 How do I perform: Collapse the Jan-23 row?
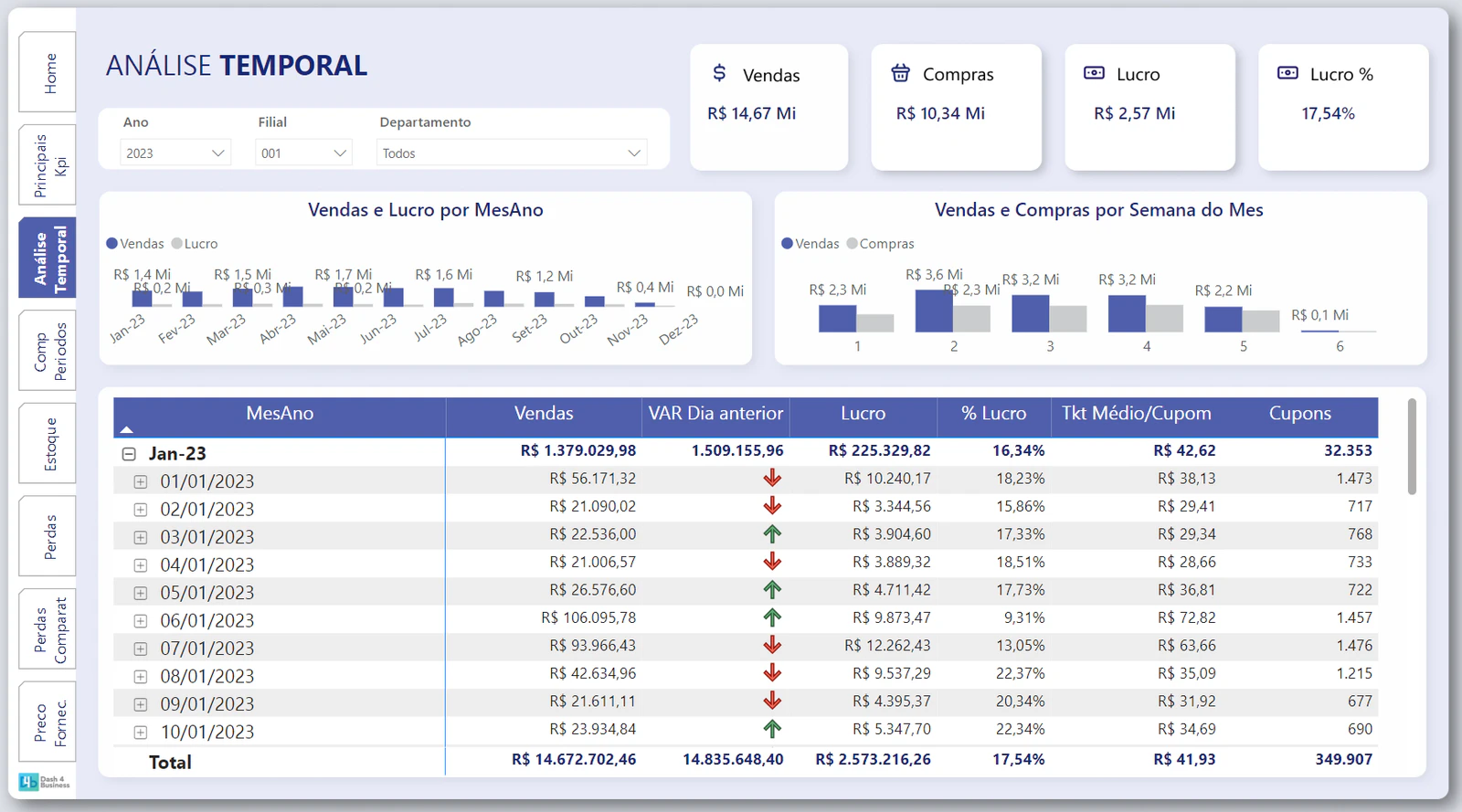coord(129,454)
